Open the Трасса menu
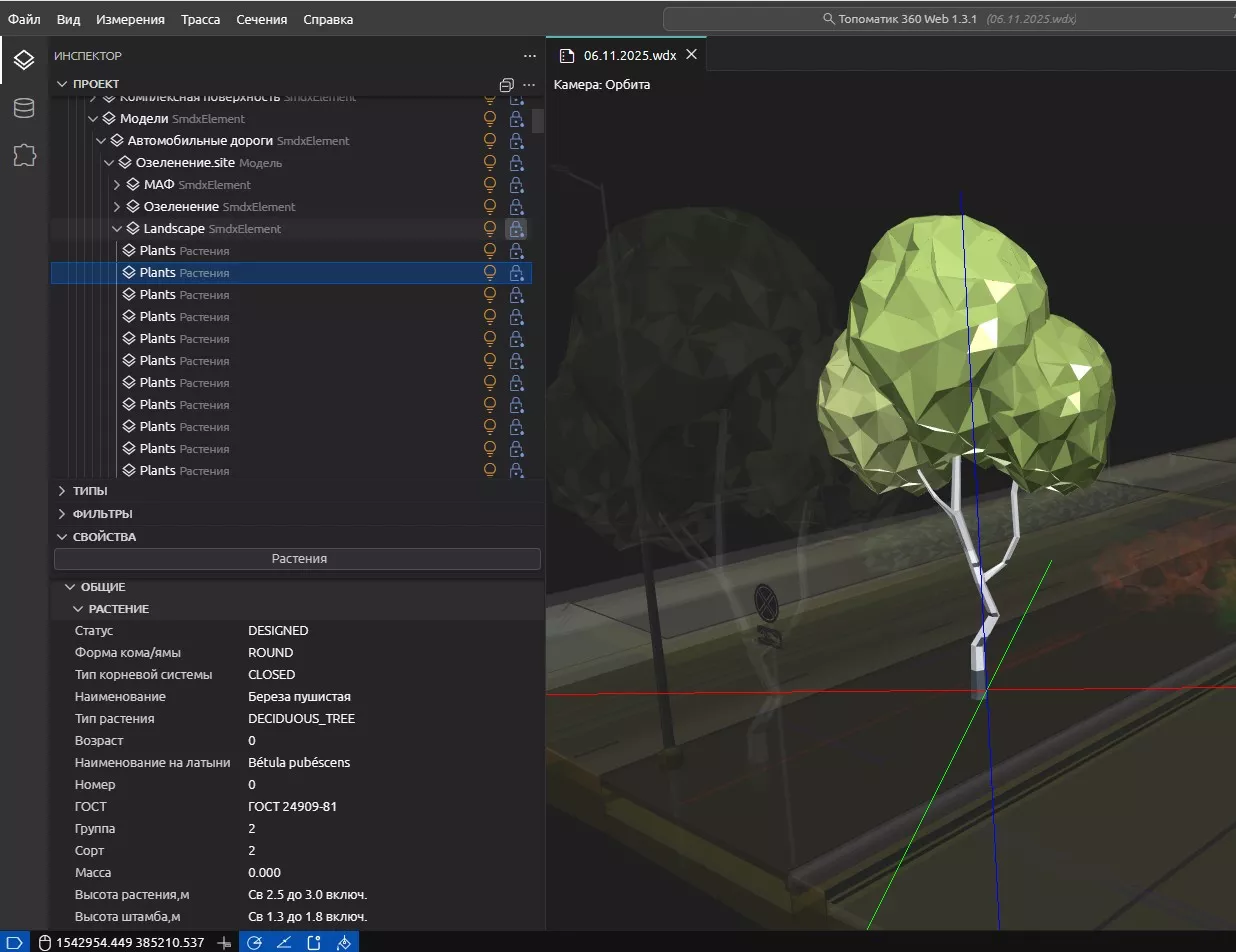1236x952 pixels. pos(201,19)
